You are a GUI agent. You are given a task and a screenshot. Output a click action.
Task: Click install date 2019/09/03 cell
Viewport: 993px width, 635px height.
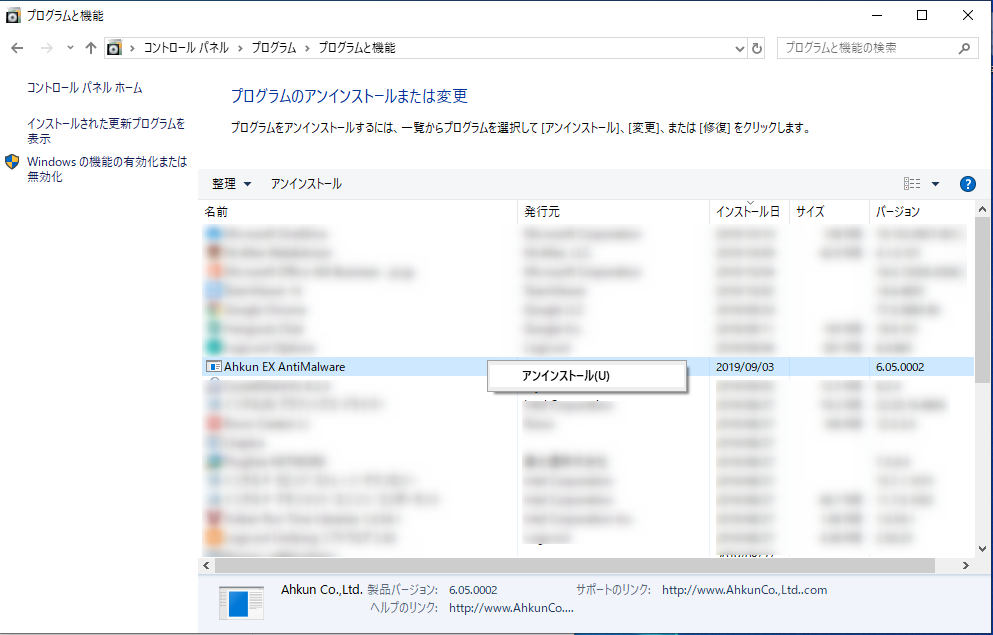tap(745, 367)
